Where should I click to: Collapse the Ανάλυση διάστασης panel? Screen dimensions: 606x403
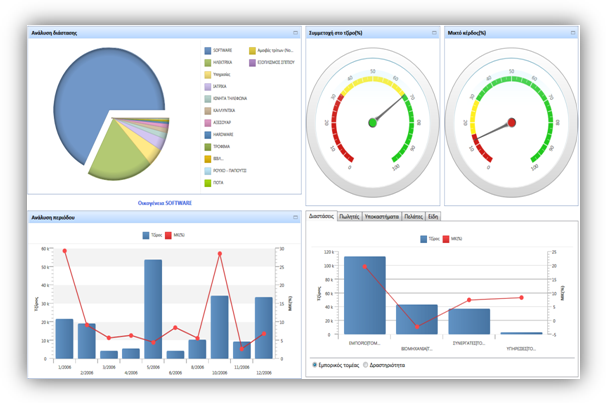click(x=295, y=33)
